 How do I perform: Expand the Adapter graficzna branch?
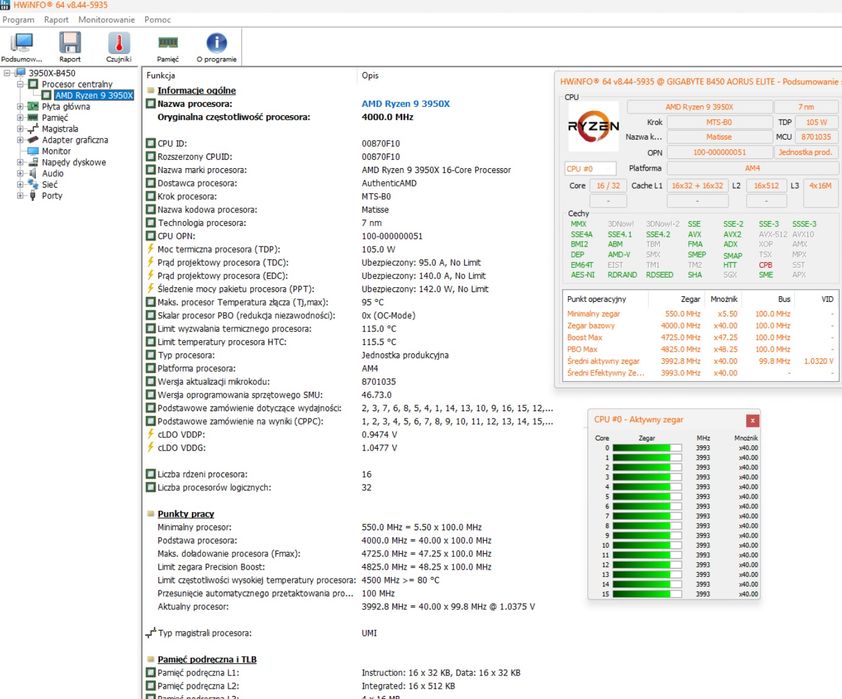pyautogui.click(x=20, y=140)
